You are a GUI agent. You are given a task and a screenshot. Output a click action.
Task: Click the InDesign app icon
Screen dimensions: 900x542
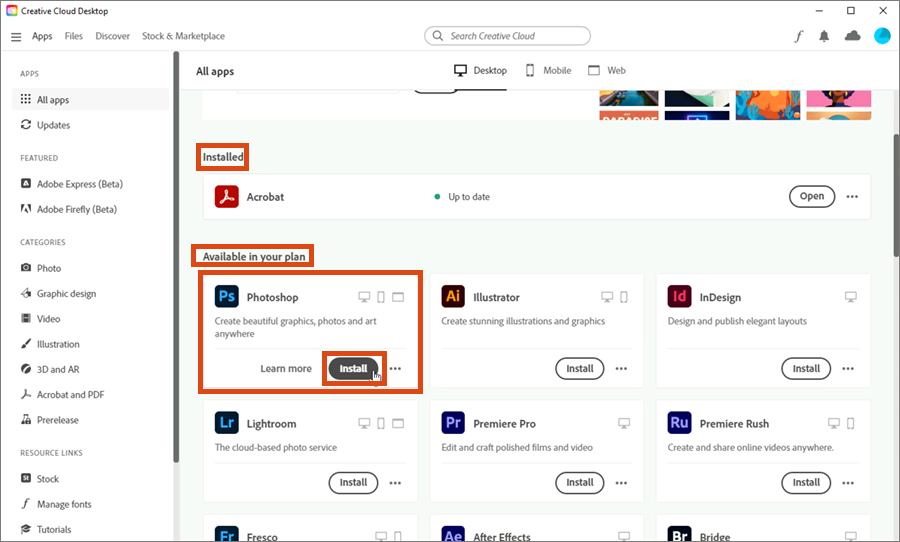point(680,297)
